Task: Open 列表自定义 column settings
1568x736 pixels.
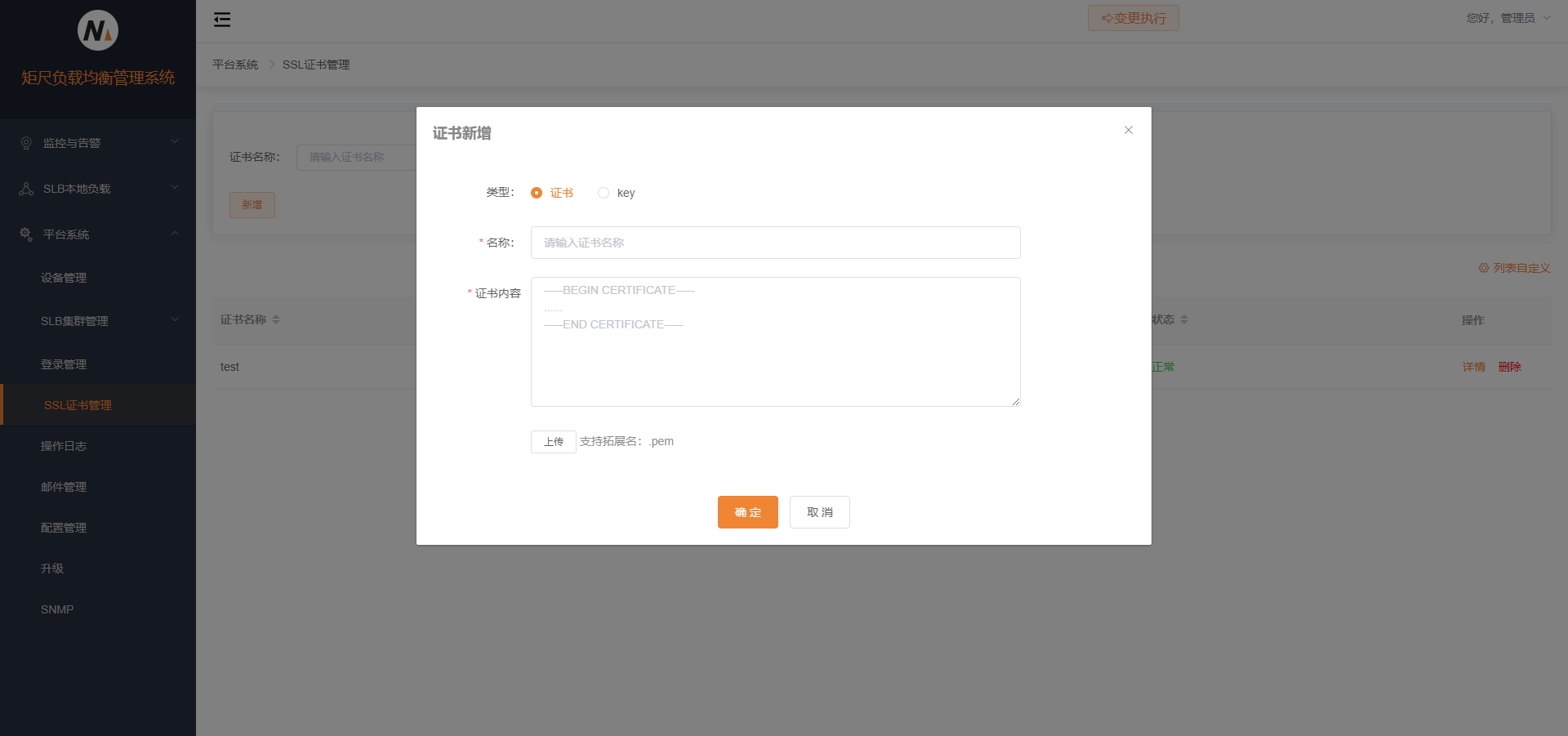Action: coord(1513,268)
